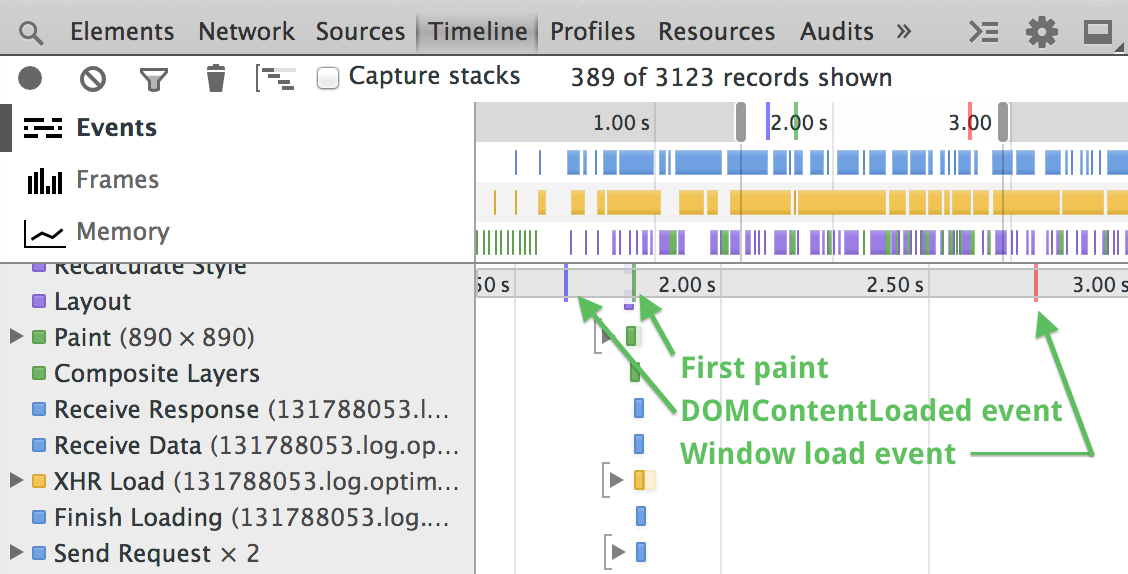
Task: Click the clear recording icon
Action: point(93,78)
